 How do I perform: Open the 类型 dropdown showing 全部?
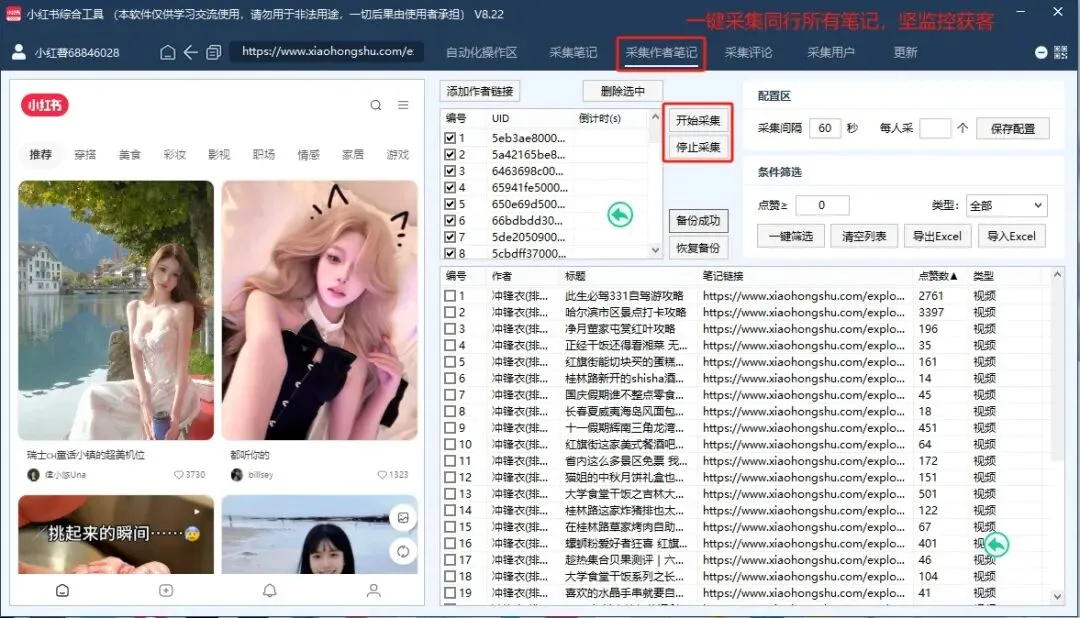tap(1006, 205)
